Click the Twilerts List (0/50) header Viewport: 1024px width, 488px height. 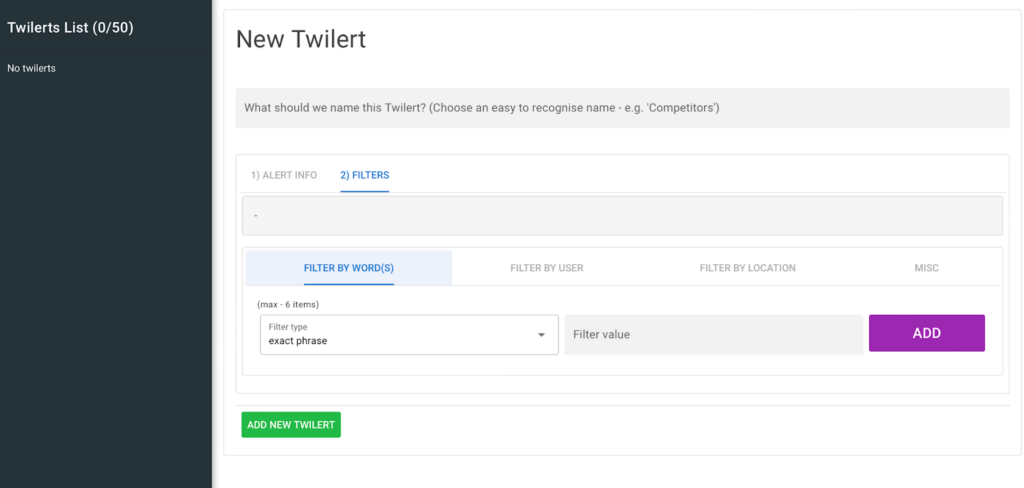coord(70,28)
